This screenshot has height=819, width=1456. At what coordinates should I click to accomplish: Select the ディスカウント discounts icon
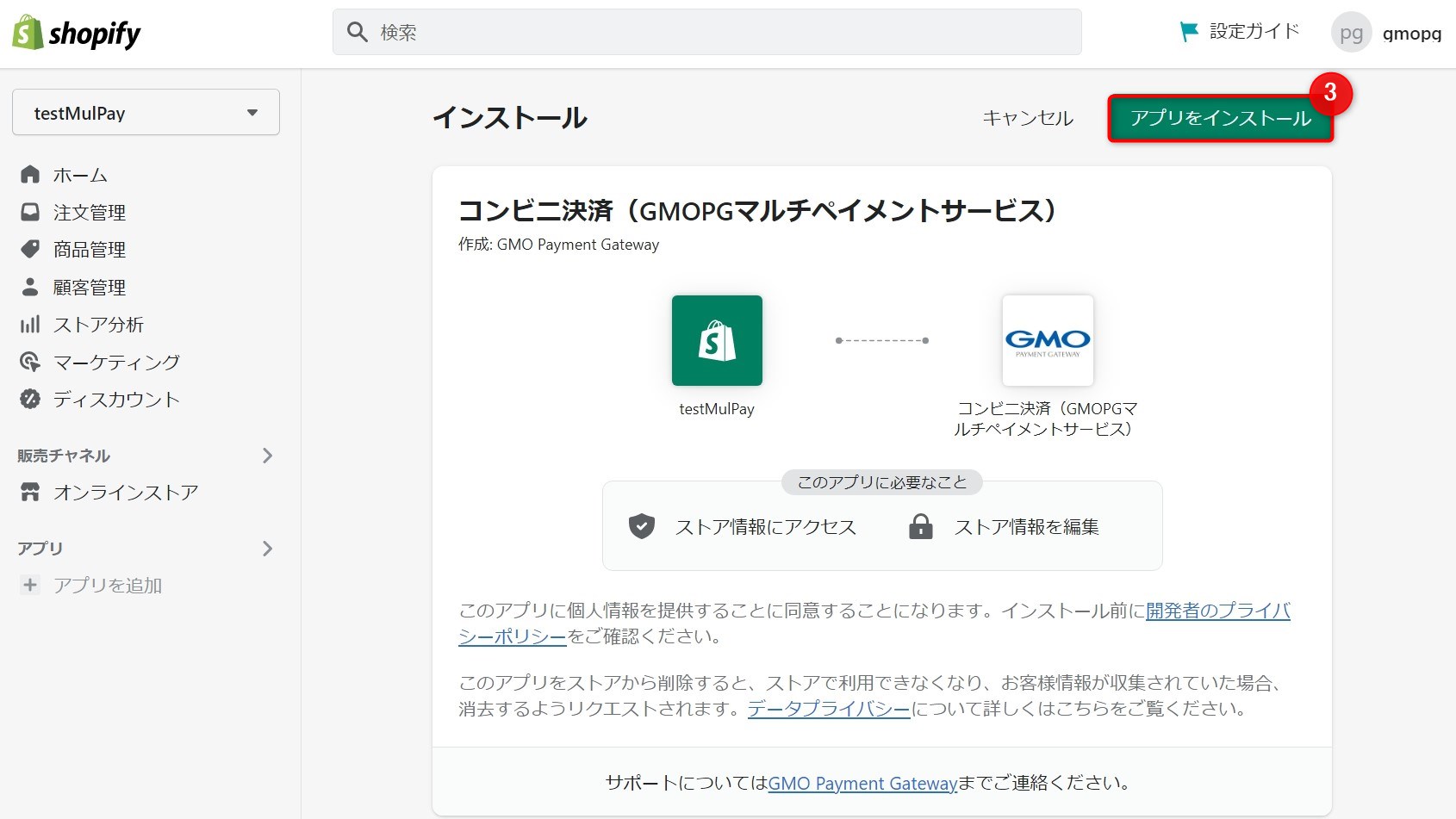click(29, 399)
